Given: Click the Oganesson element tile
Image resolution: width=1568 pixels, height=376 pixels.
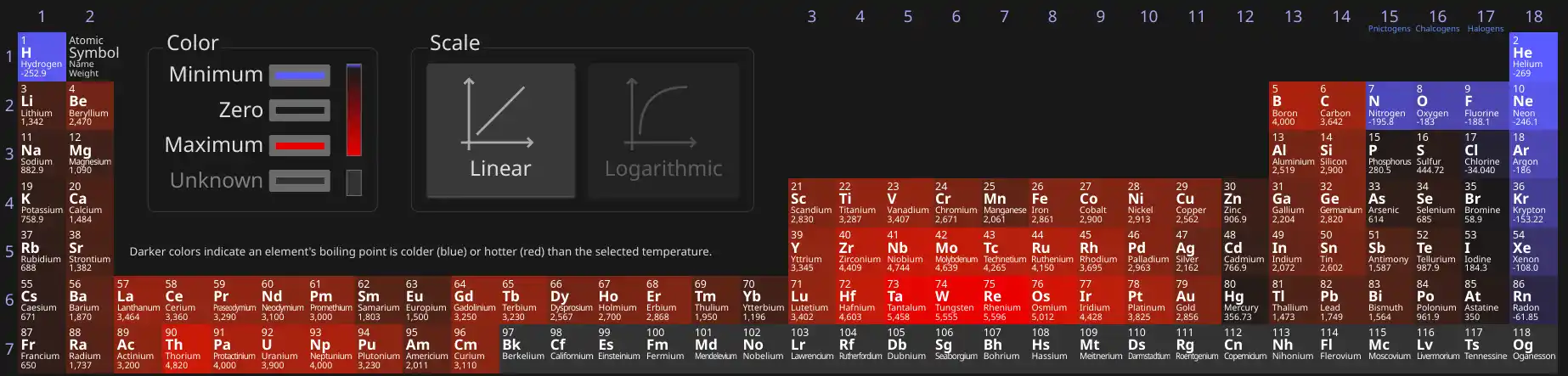Looking at the screenshot, I should pyautogui.click(x=1533, y=348).
